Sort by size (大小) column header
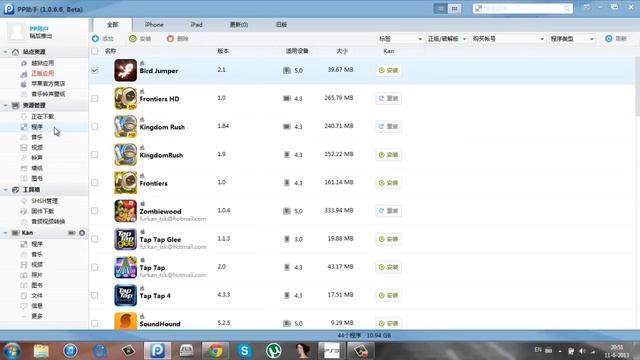This screenshot has width=640, height=360. tap(342, 51)
